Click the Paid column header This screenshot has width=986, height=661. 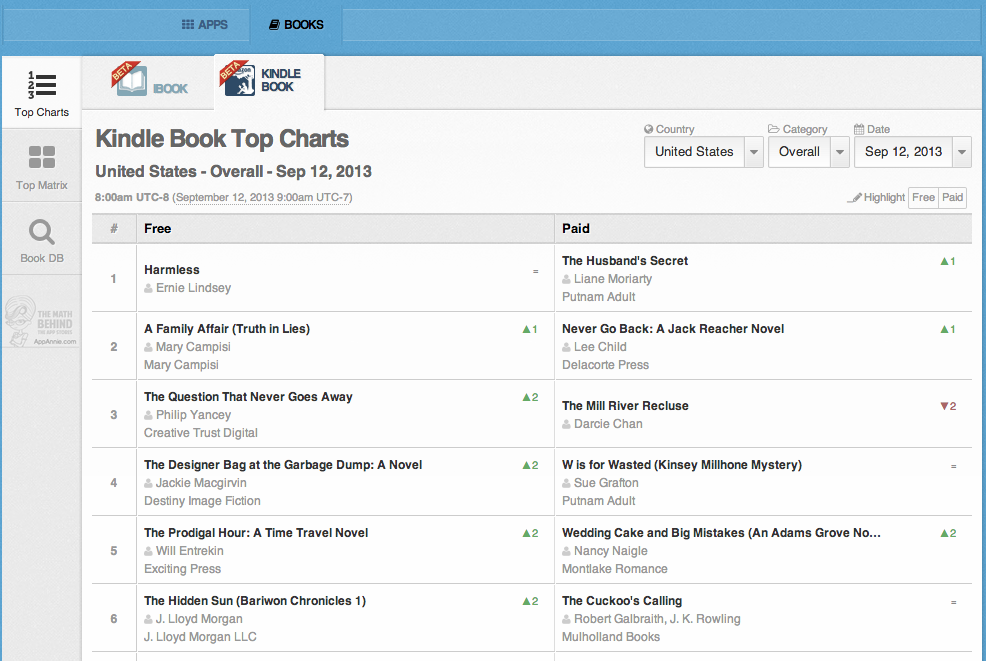point(575,229)
